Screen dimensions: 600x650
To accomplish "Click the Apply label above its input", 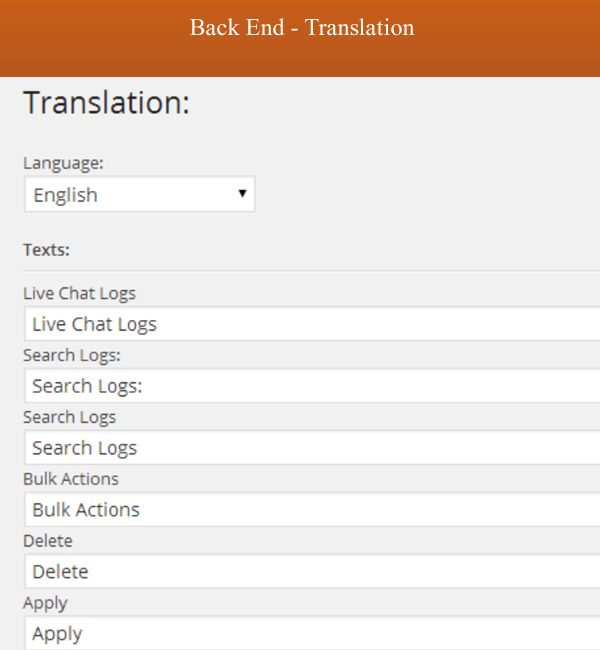I will click(45, 603).
